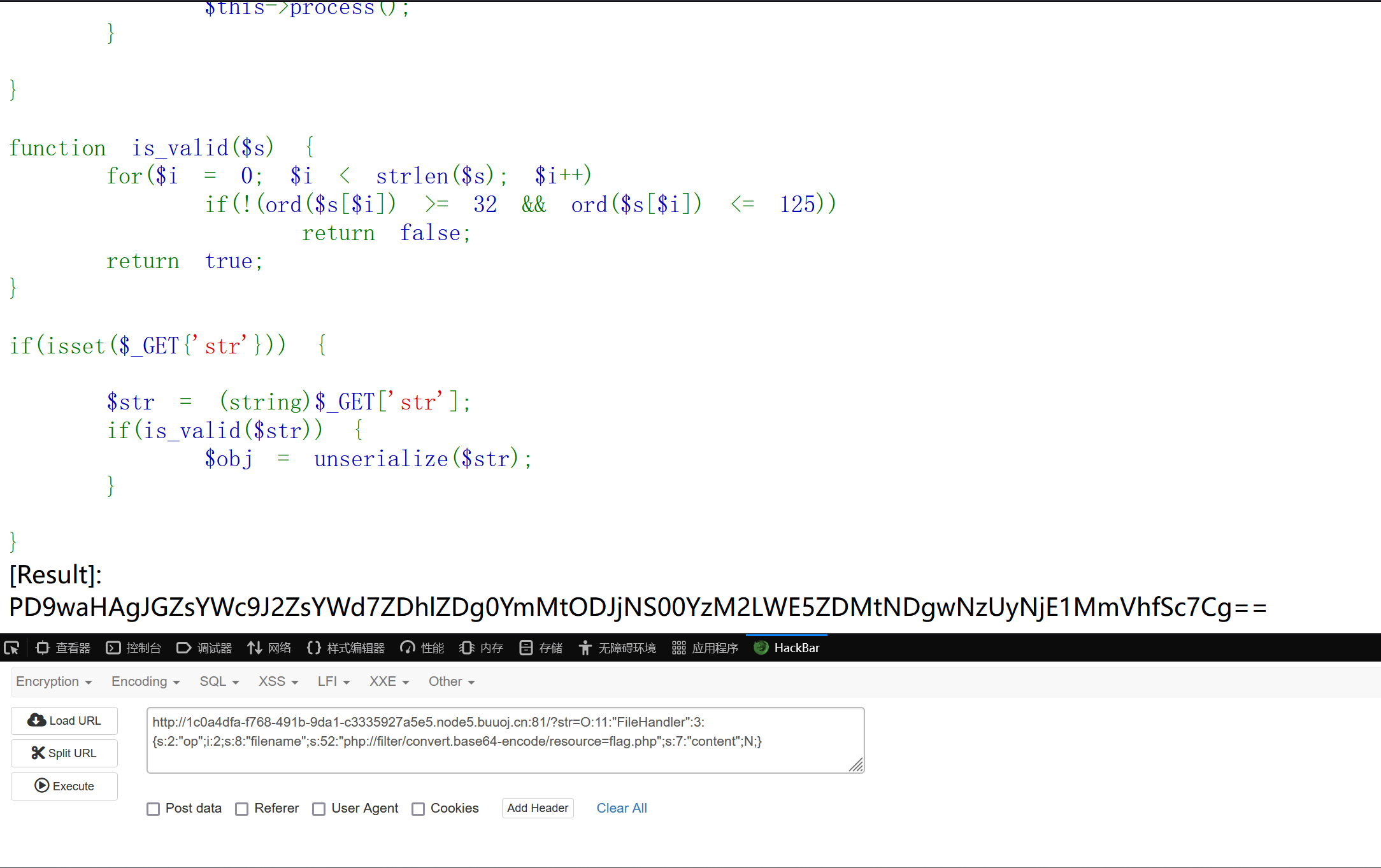Tick the Referer checkbox

[x=242, y=809]
